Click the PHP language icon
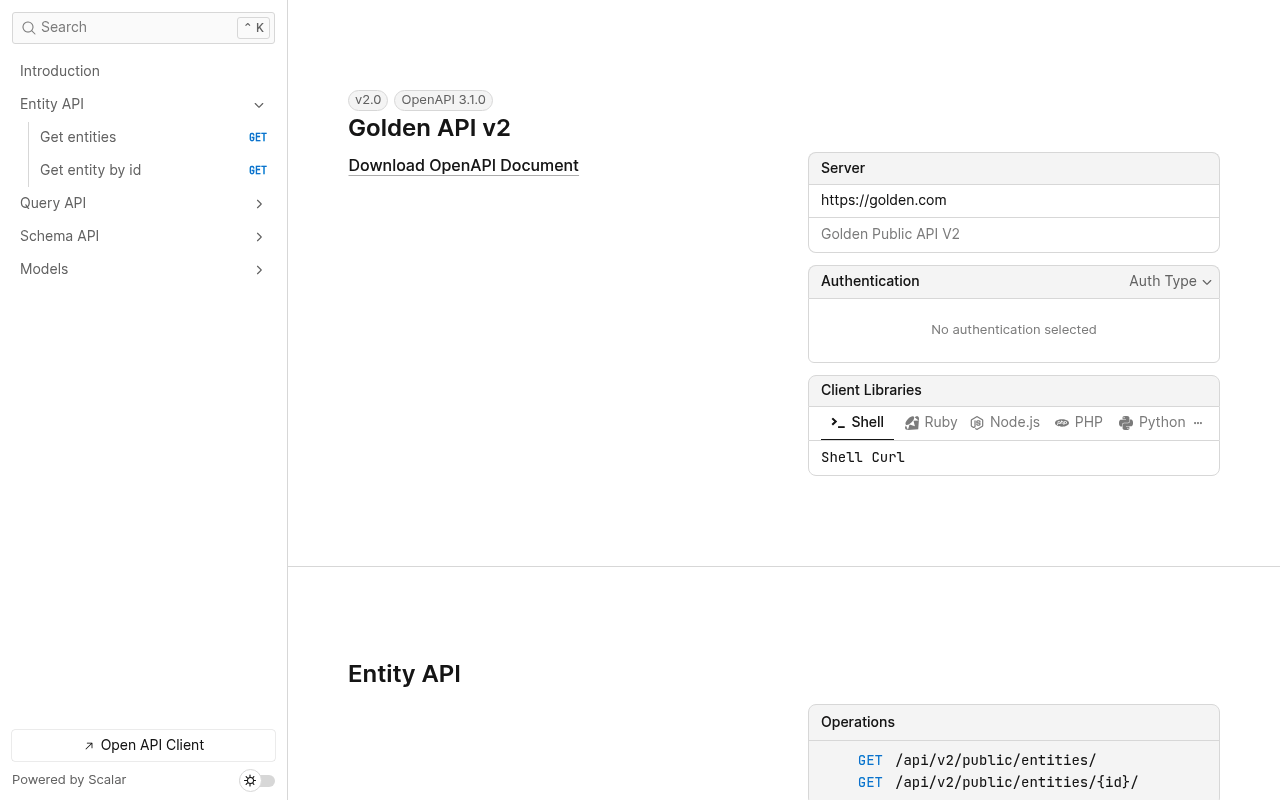The image size is (1280, 800). click(x=1062, y=423)
